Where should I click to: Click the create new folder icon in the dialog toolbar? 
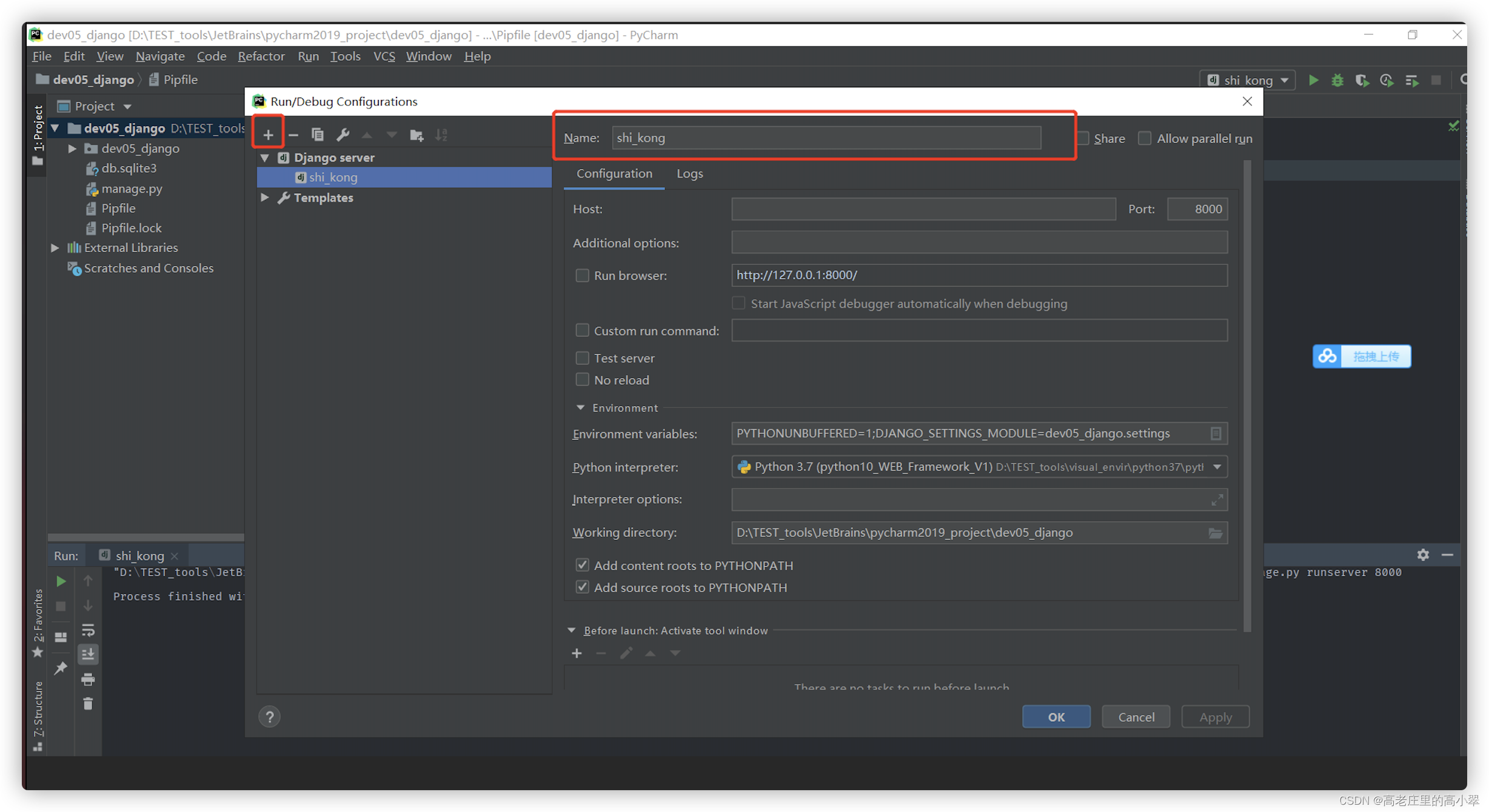click(x=417, y=135)
